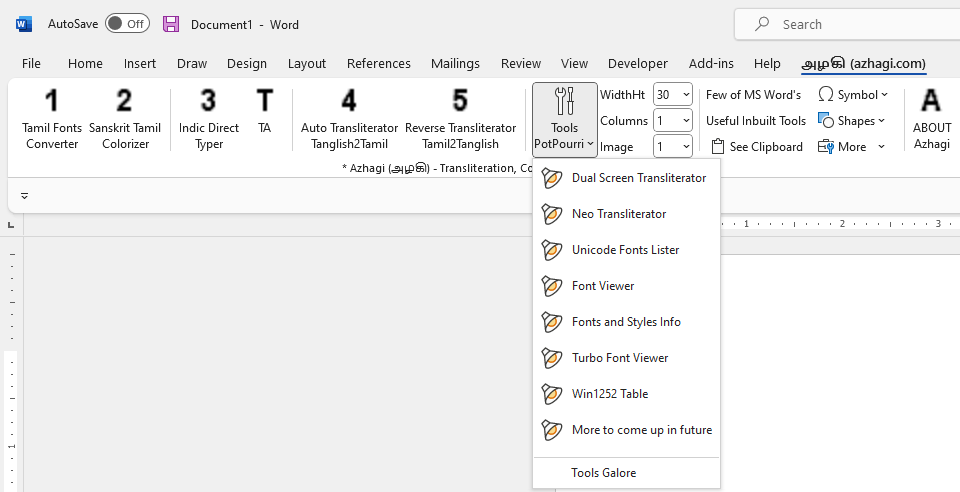Viewport: 960px width, 492px height.
Task: Open the Mailings tab
Action: coord(455,64)
